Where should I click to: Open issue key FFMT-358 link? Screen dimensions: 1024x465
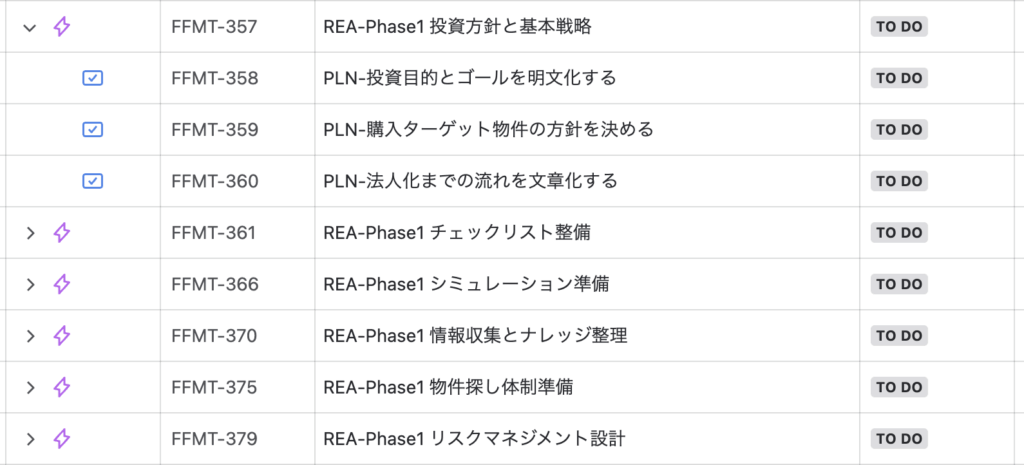[215, 78]
